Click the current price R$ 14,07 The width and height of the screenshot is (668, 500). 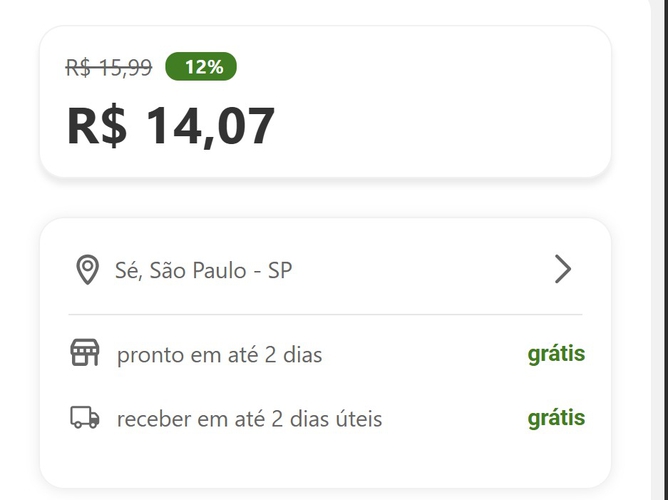click(x=171, y=127)
